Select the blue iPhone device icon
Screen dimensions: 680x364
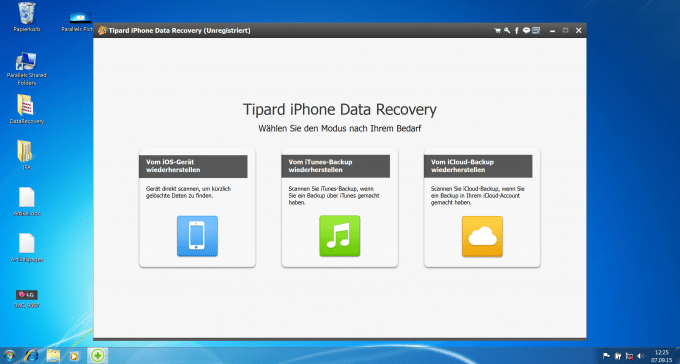[x=197, y=236]
